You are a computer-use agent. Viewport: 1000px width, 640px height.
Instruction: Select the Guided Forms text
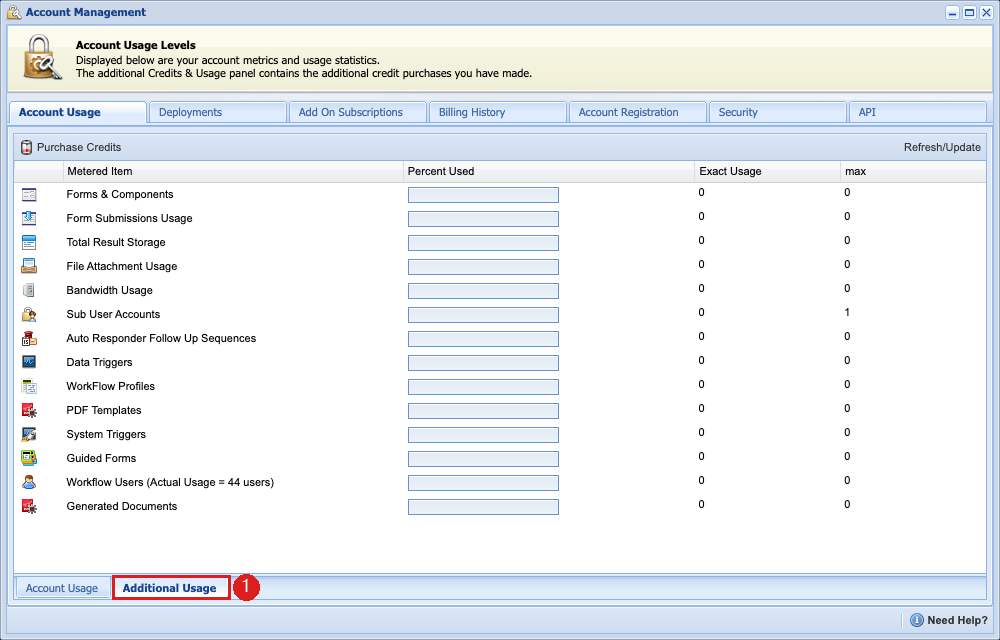point(101,458)
